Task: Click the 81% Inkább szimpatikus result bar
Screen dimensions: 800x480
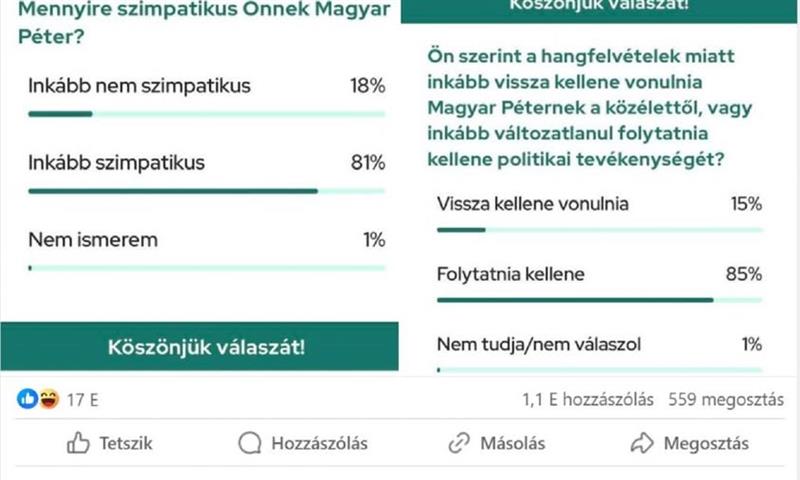Action: 172,190
